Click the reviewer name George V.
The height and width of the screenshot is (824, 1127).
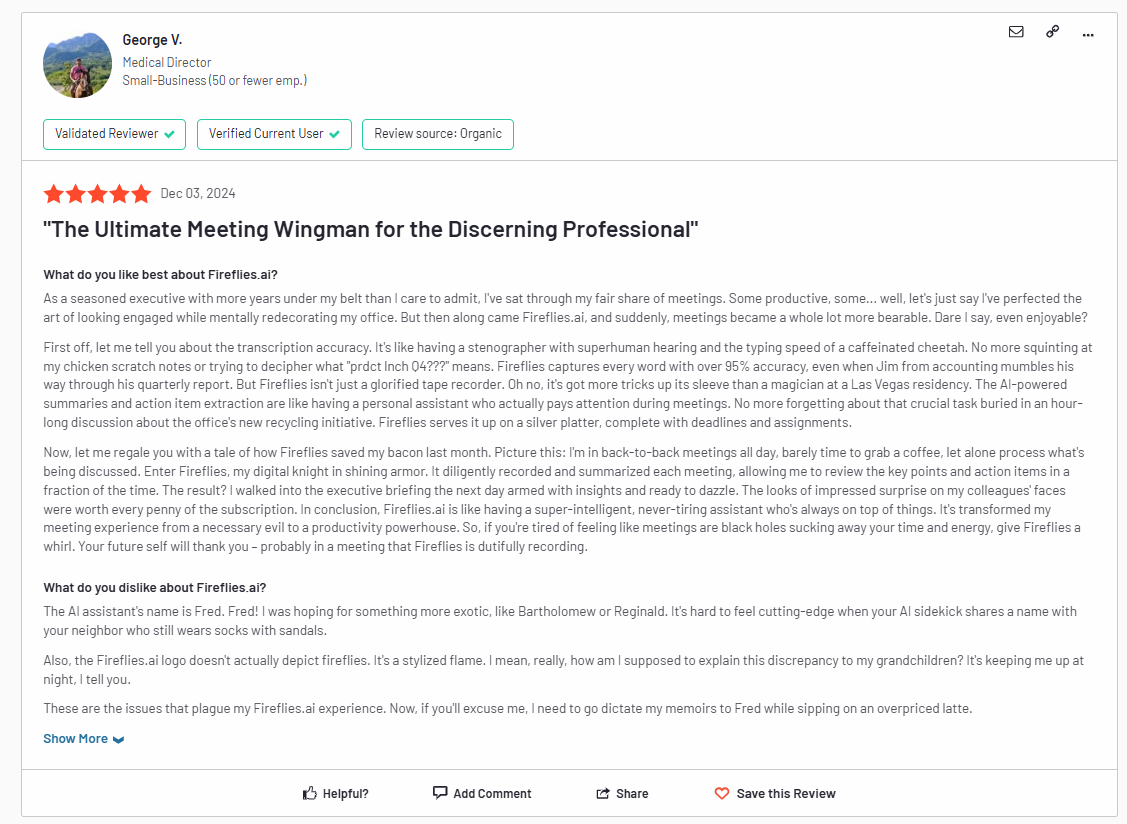pyautogui.click(x=152, y=40)
